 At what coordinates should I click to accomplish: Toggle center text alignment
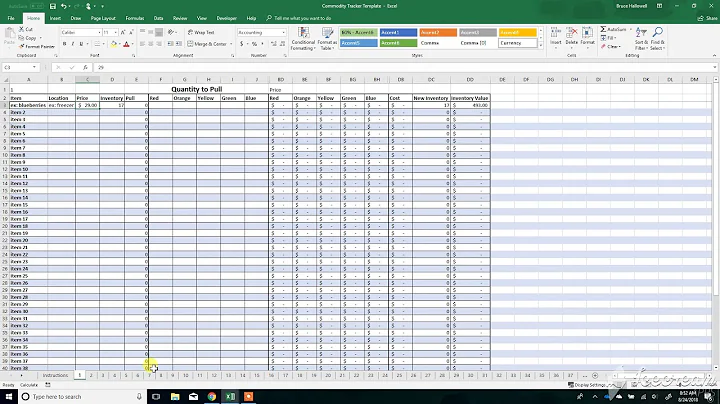(x=151, y=44)
